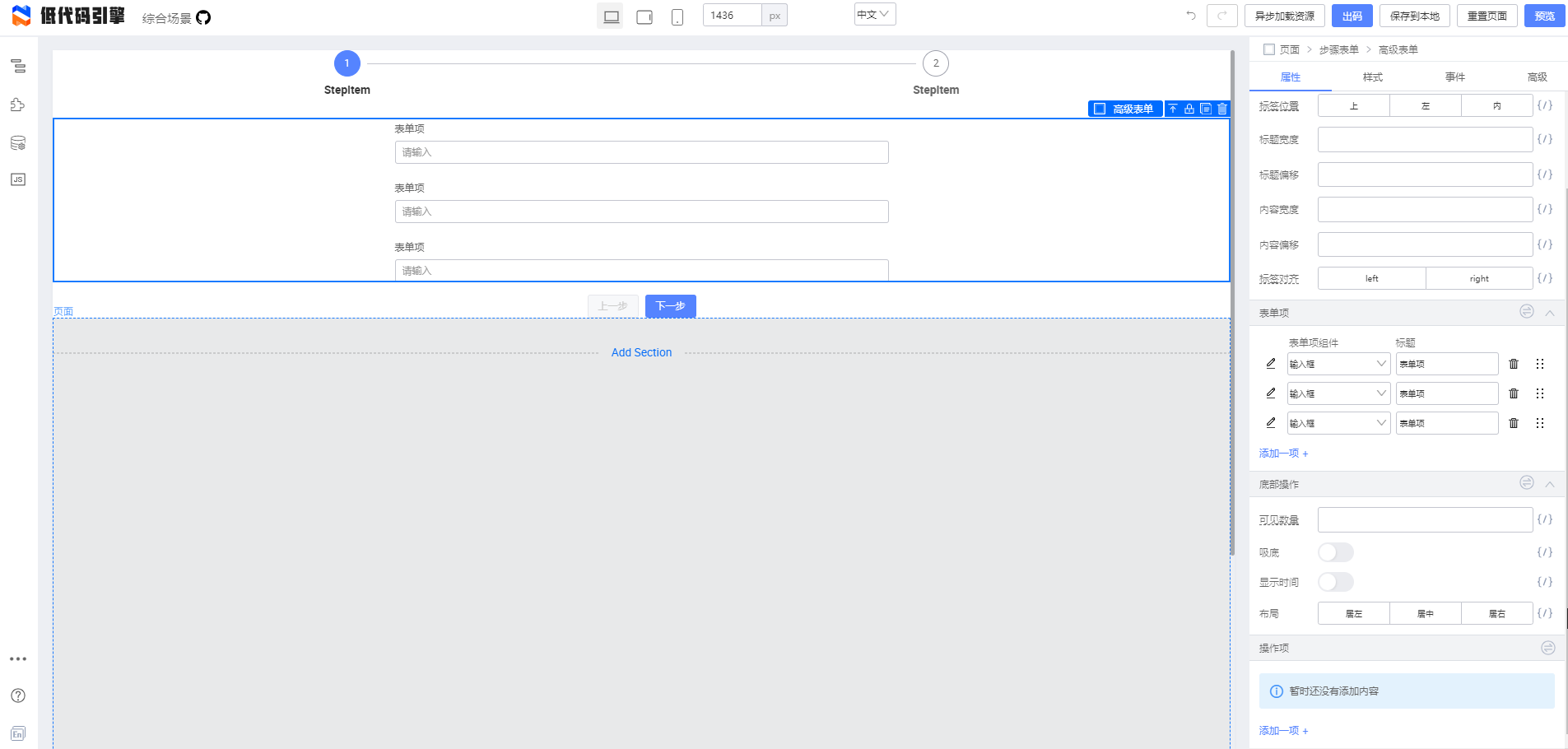Open the outline tree panel in sidebar
This screenshot has height=749, width=1568.
point(18,67)
